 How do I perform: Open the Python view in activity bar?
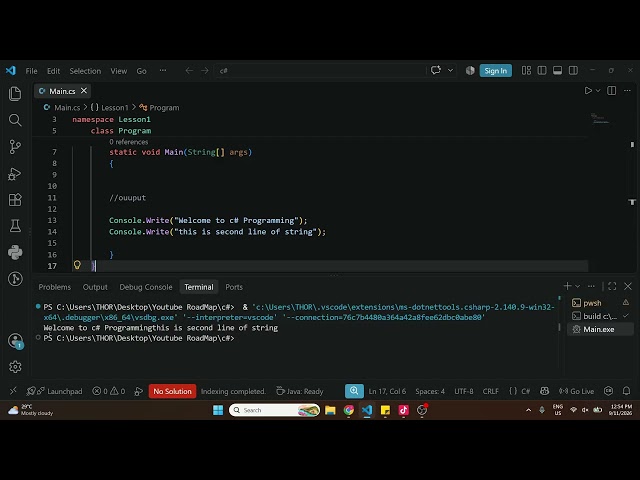15,252
